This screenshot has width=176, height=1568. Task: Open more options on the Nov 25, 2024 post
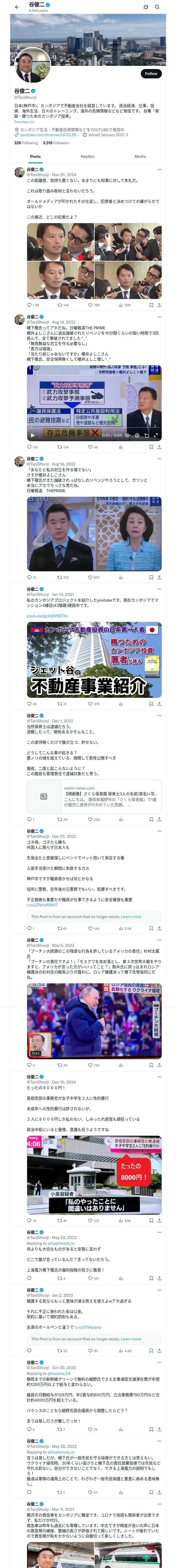click(x=159, y=169)
